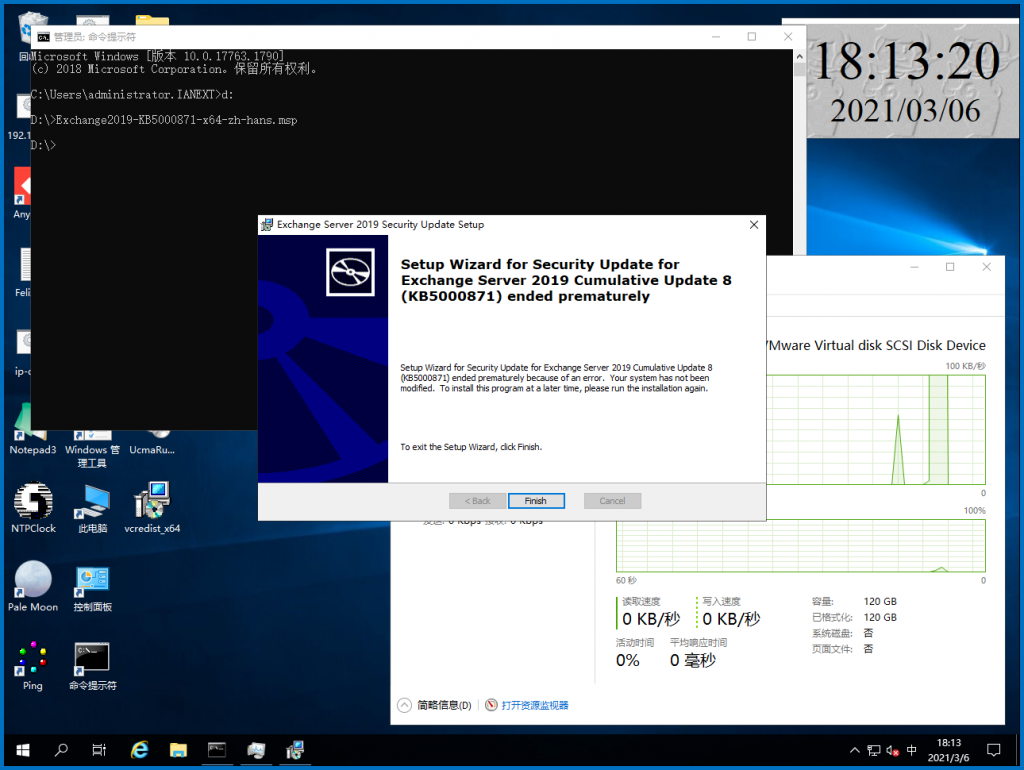
Task: Unmute the volume in the system tray
Action: click(x=892, y=750)
